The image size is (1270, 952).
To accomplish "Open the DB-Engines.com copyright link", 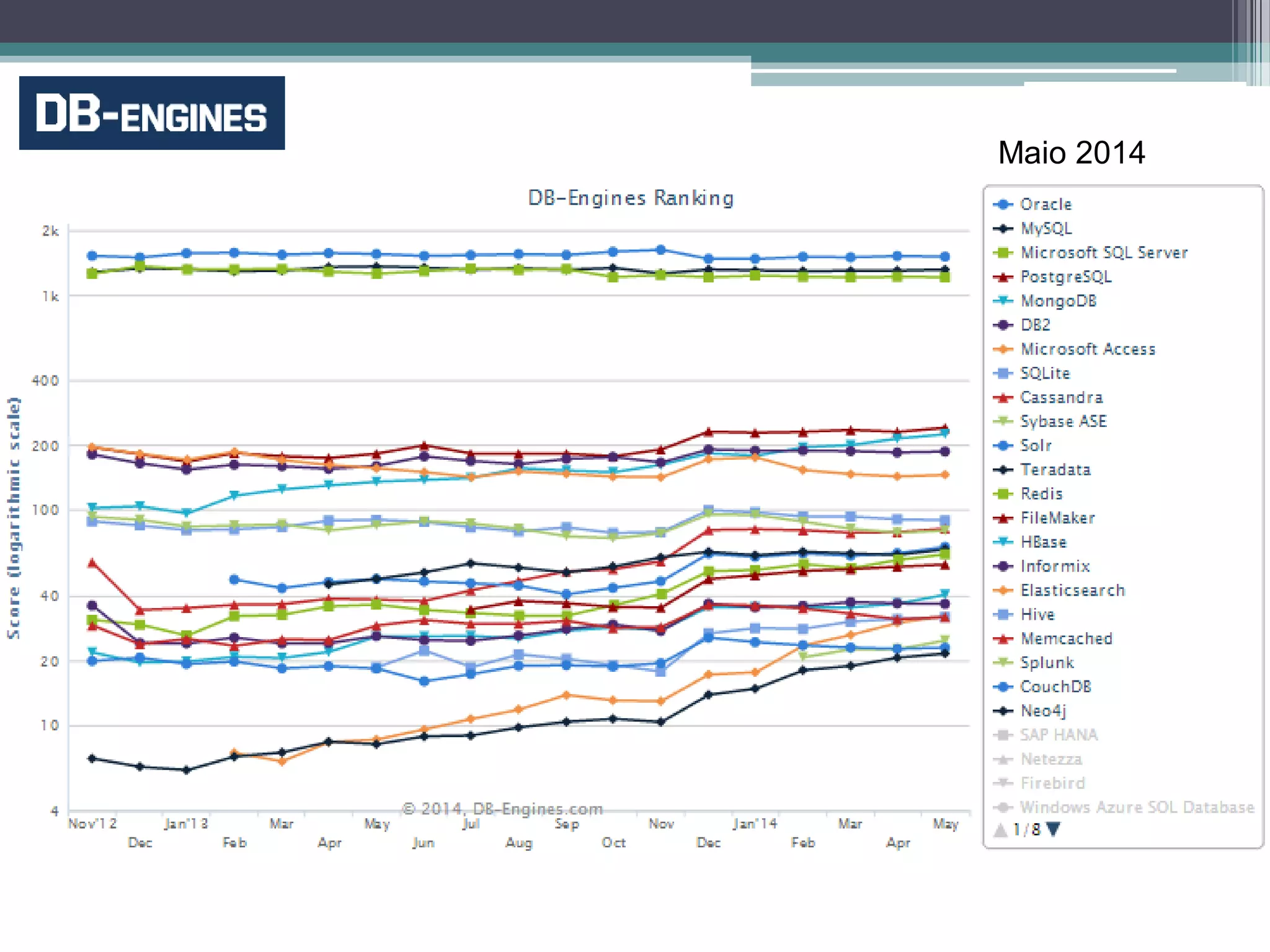I will (x=502, y=809).
